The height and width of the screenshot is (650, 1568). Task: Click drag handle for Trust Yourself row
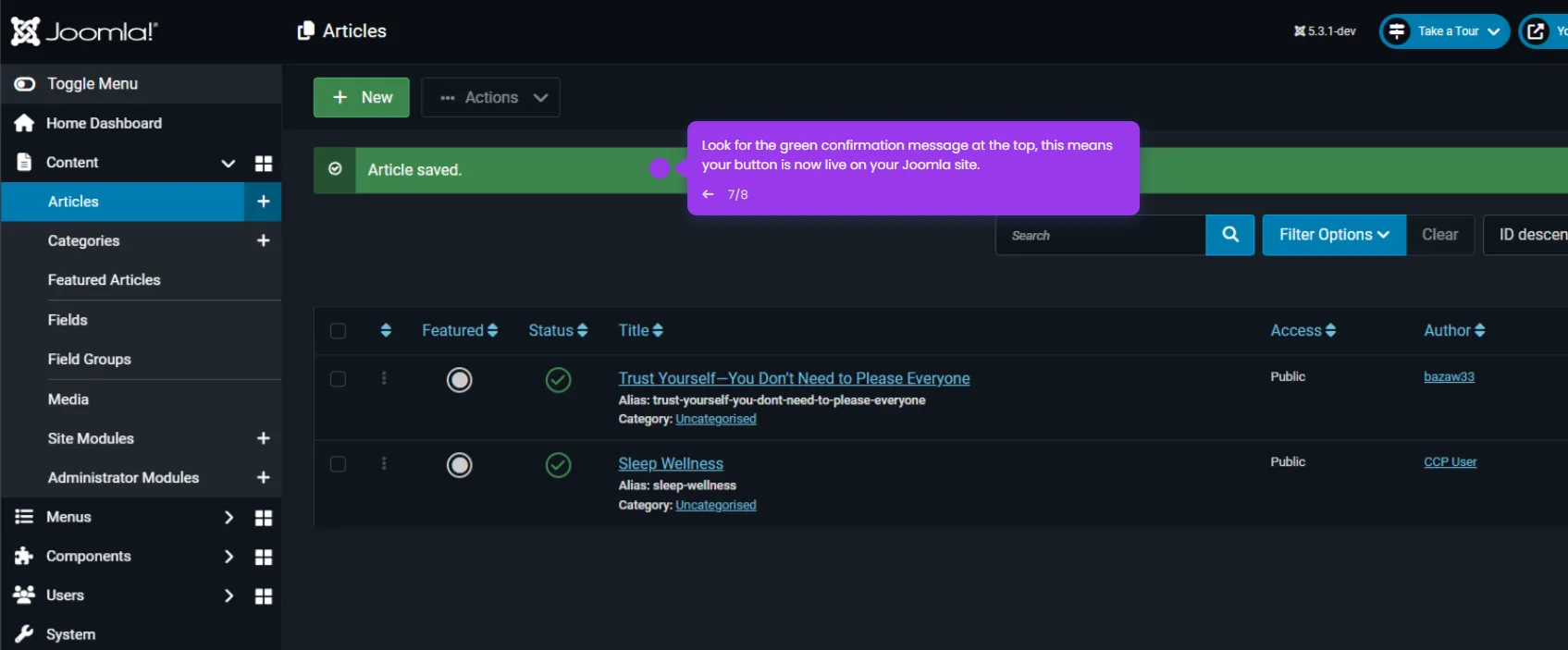click(384, 378)
